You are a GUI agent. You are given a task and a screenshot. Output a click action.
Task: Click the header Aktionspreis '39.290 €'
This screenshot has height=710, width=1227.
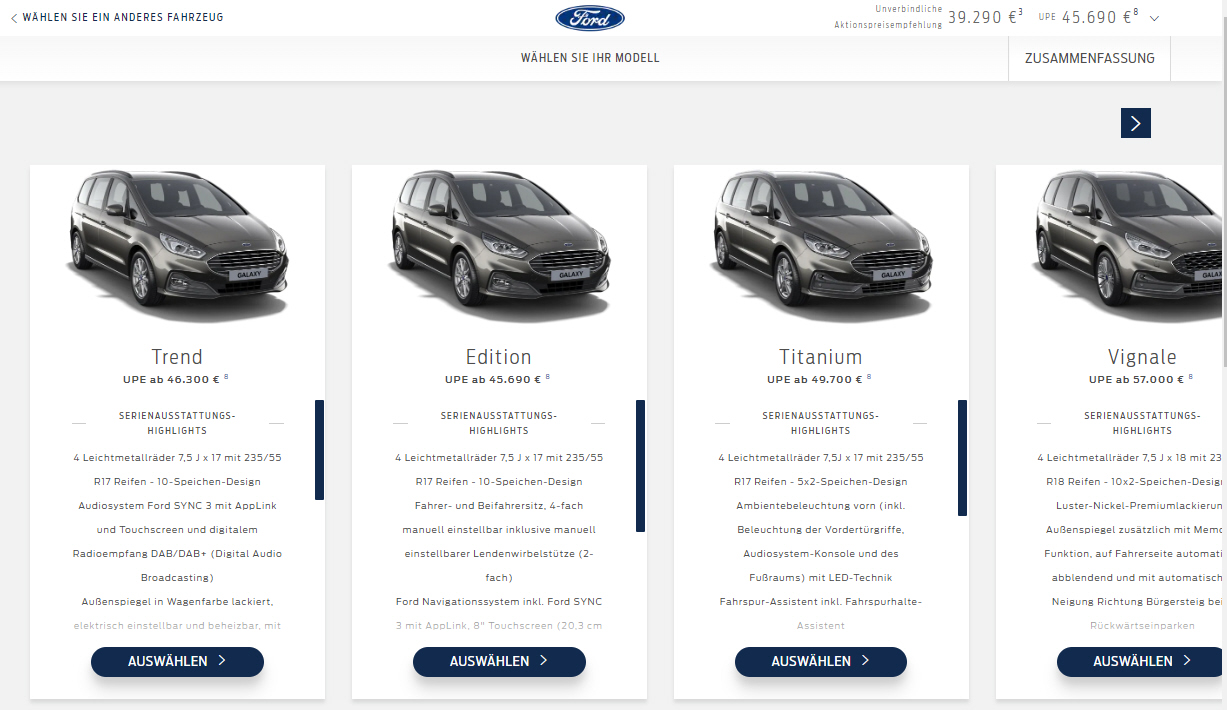(x=982, y=17)
